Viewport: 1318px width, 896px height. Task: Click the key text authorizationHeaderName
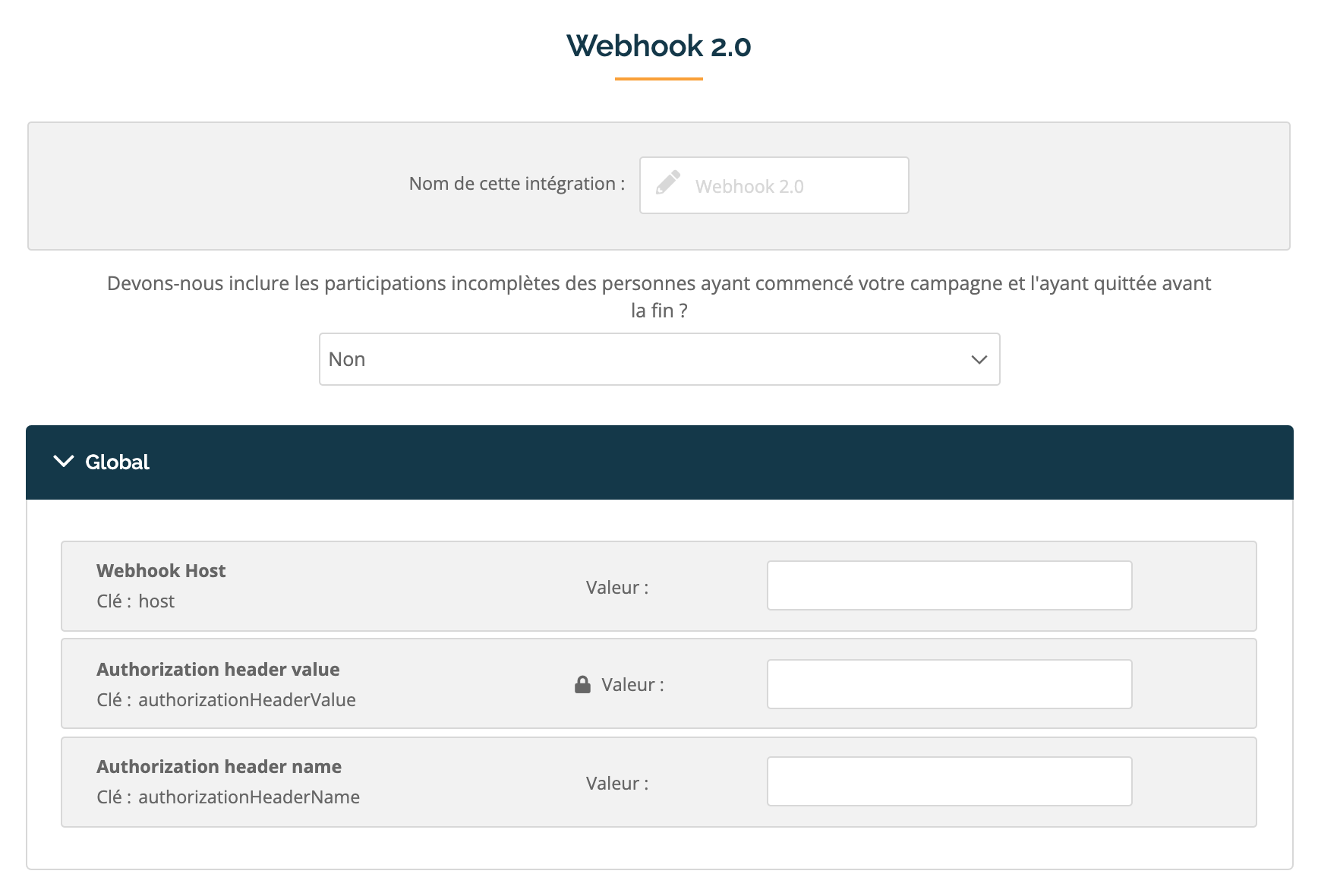(x=249, y=797)
